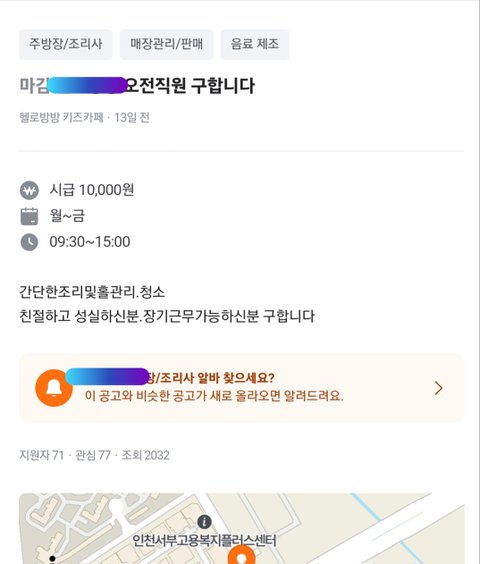Click the 시급 10,000원 wage text

[x=92, y=190]
